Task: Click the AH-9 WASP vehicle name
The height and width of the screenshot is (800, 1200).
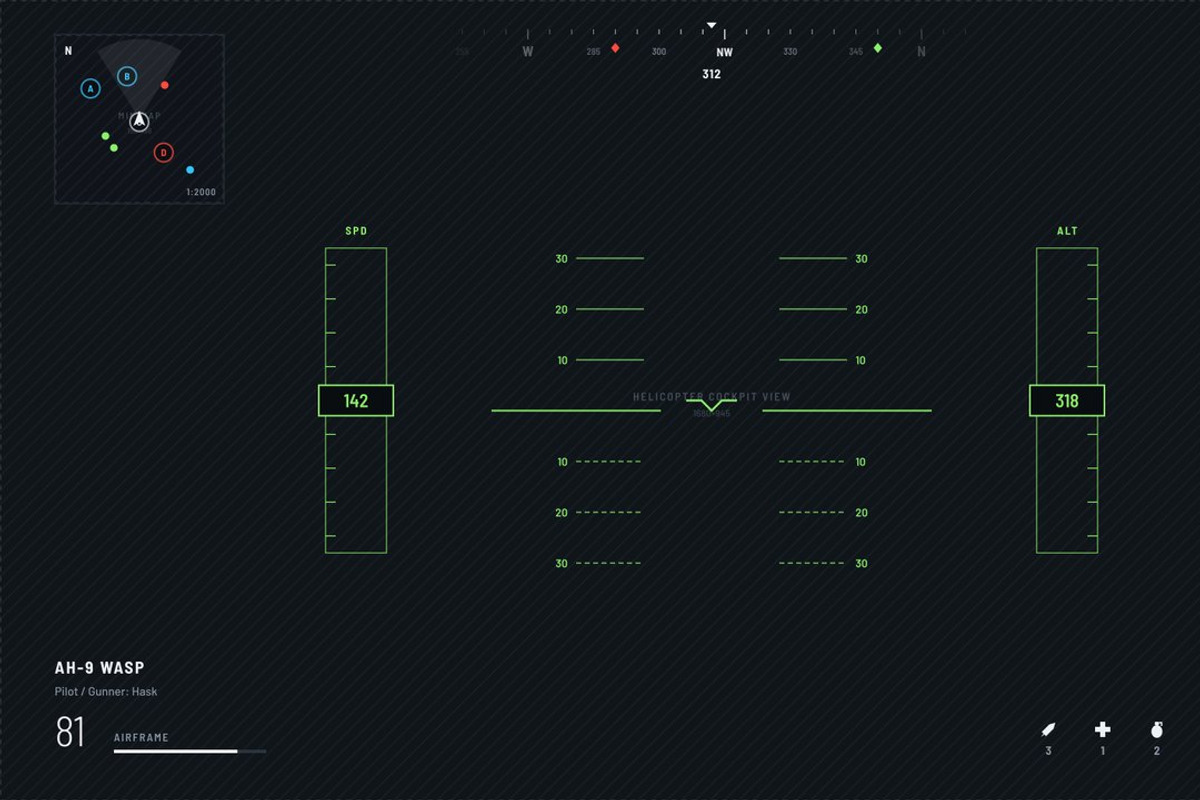Action: [x=99, y=668]
